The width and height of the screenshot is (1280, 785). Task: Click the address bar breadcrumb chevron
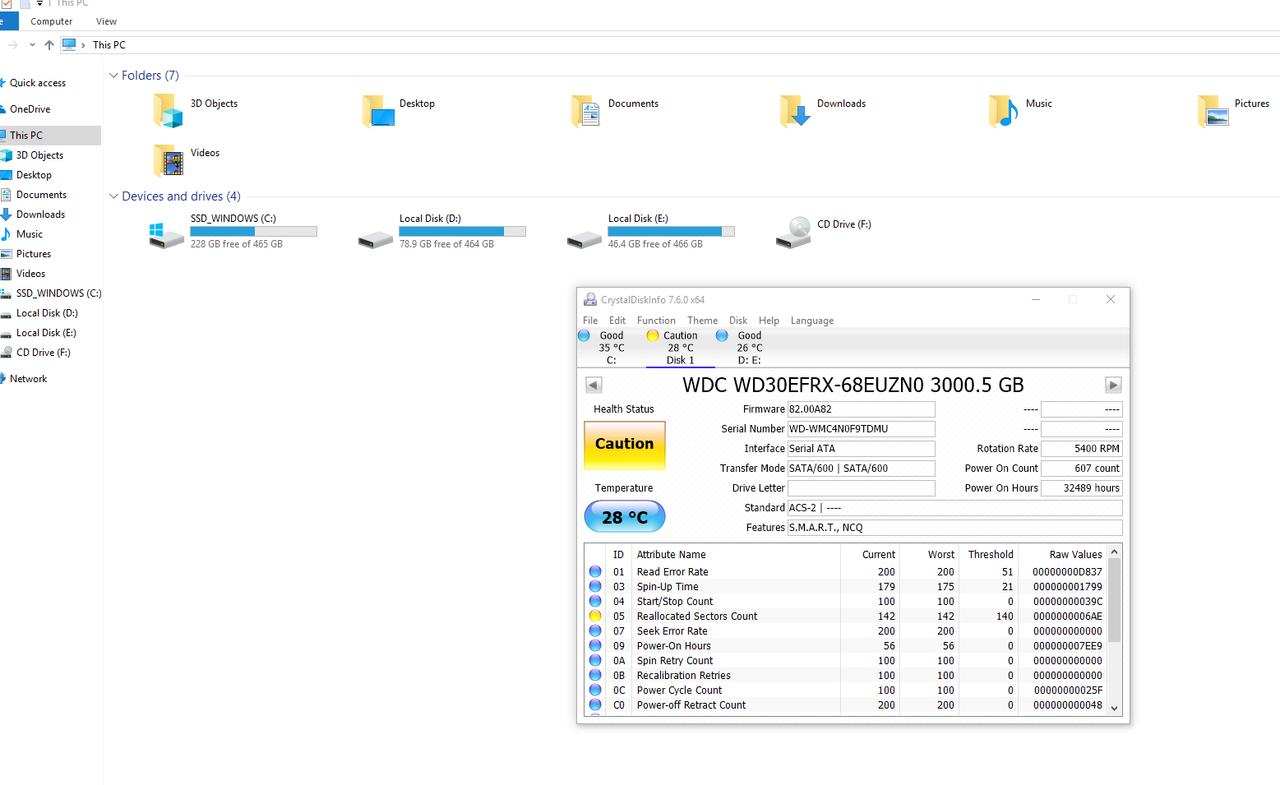click(x=84, y=45)
